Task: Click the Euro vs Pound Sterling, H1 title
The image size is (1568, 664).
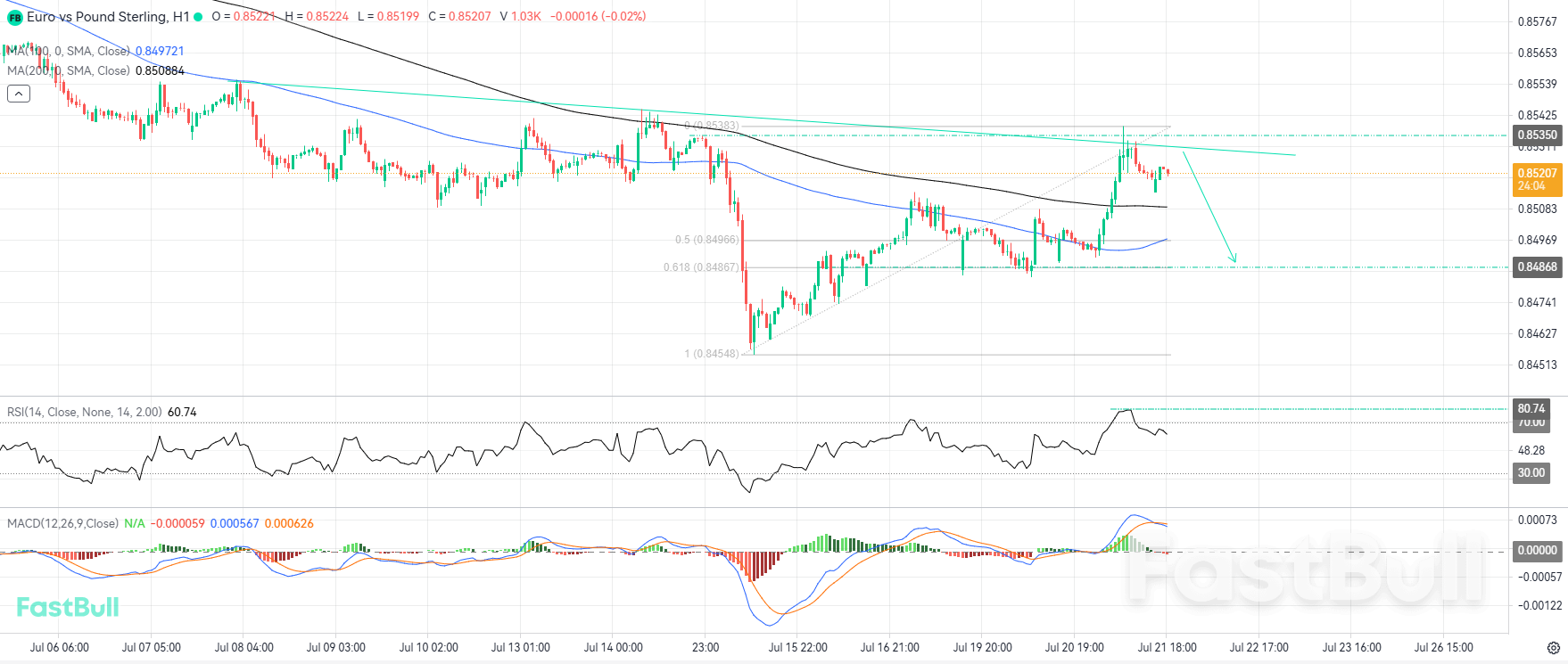Action: (108, 17)
